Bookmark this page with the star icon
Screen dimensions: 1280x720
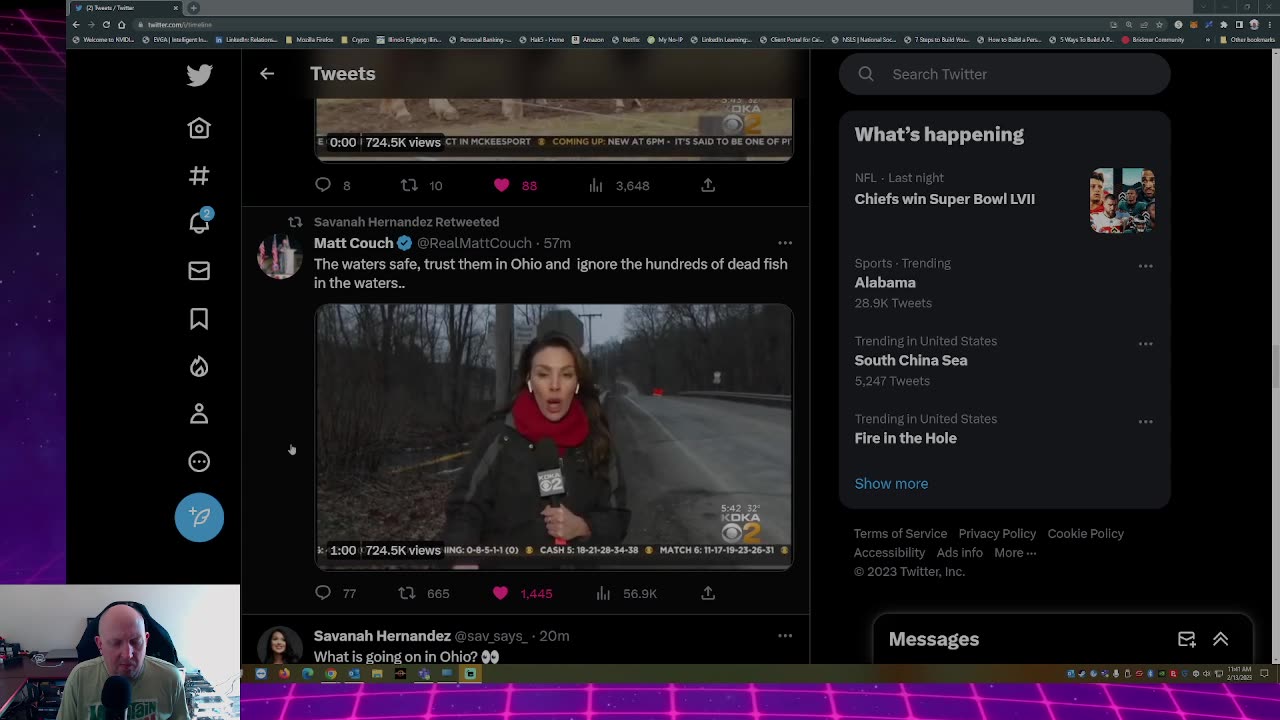[1160, 25]
